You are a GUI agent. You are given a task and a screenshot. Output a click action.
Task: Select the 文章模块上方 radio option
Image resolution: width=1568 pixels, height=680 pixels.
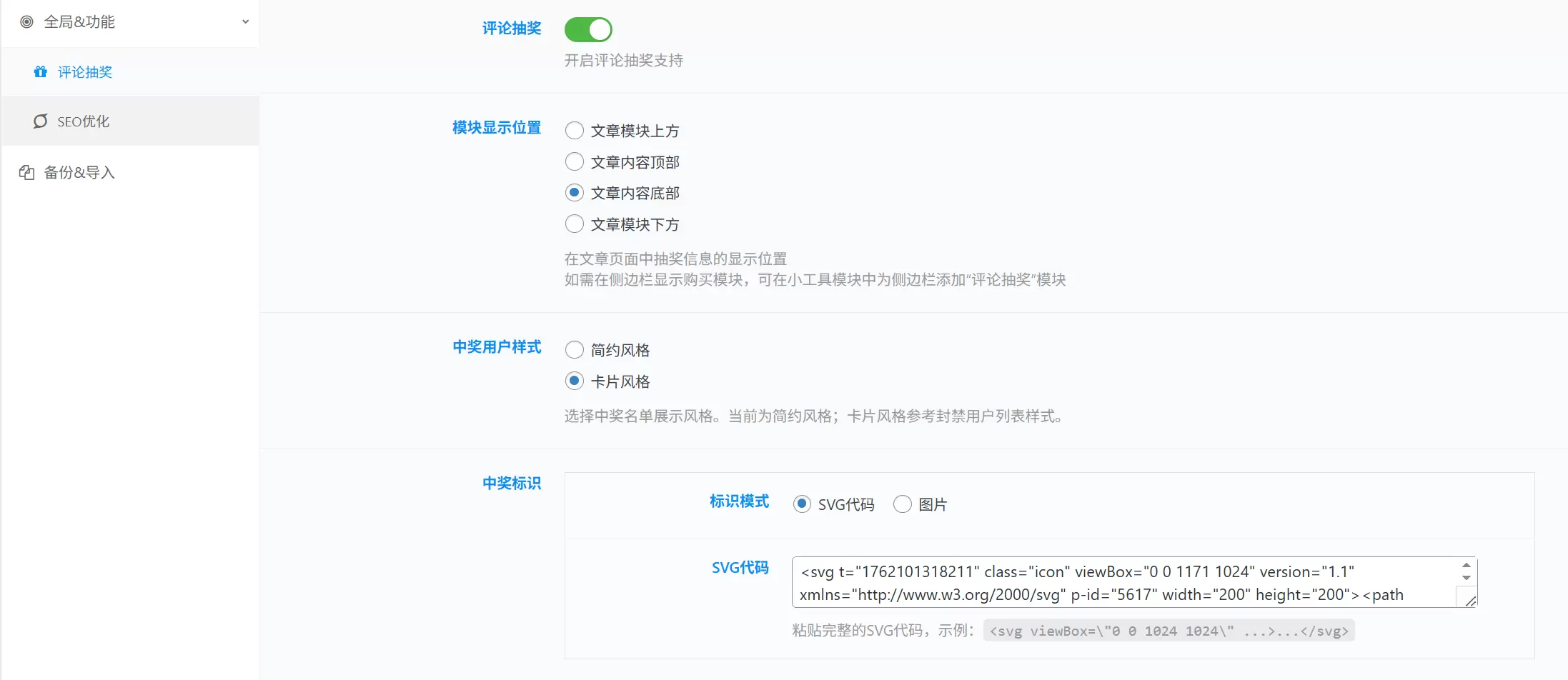point(575,131)
